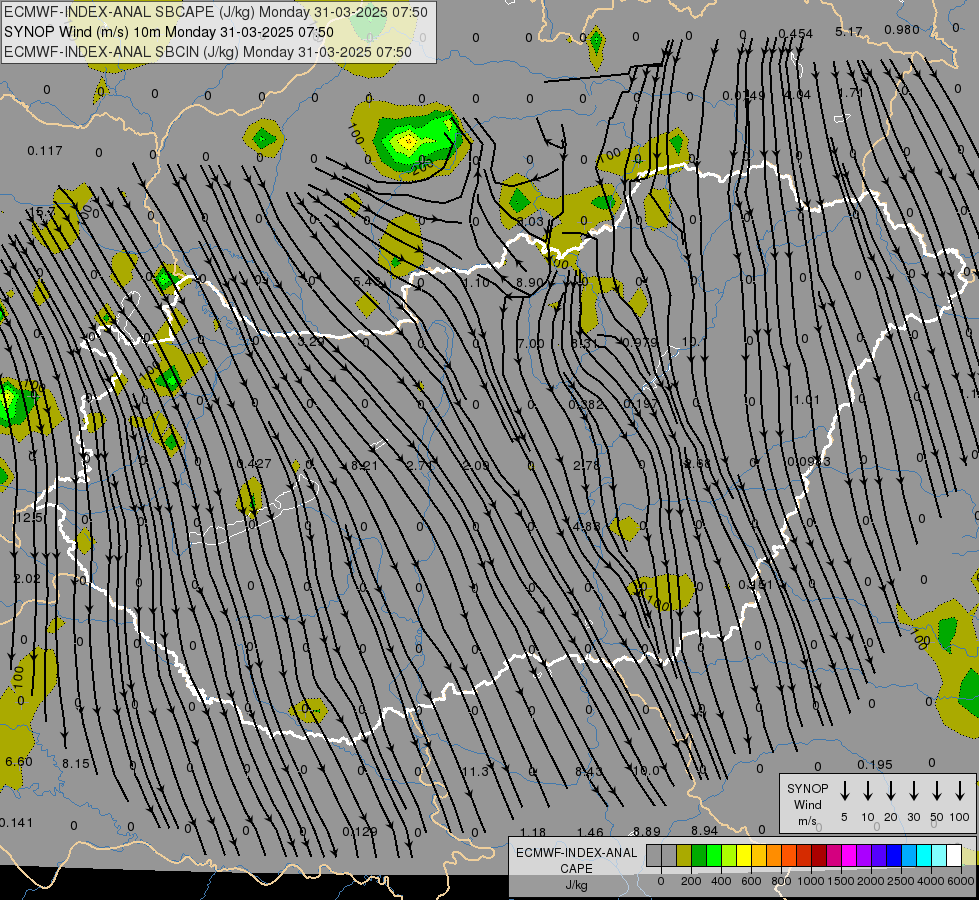Click the 4000 tick label on CAPE scale
Viewport: 979px width, 900px height.
[931, 881]
